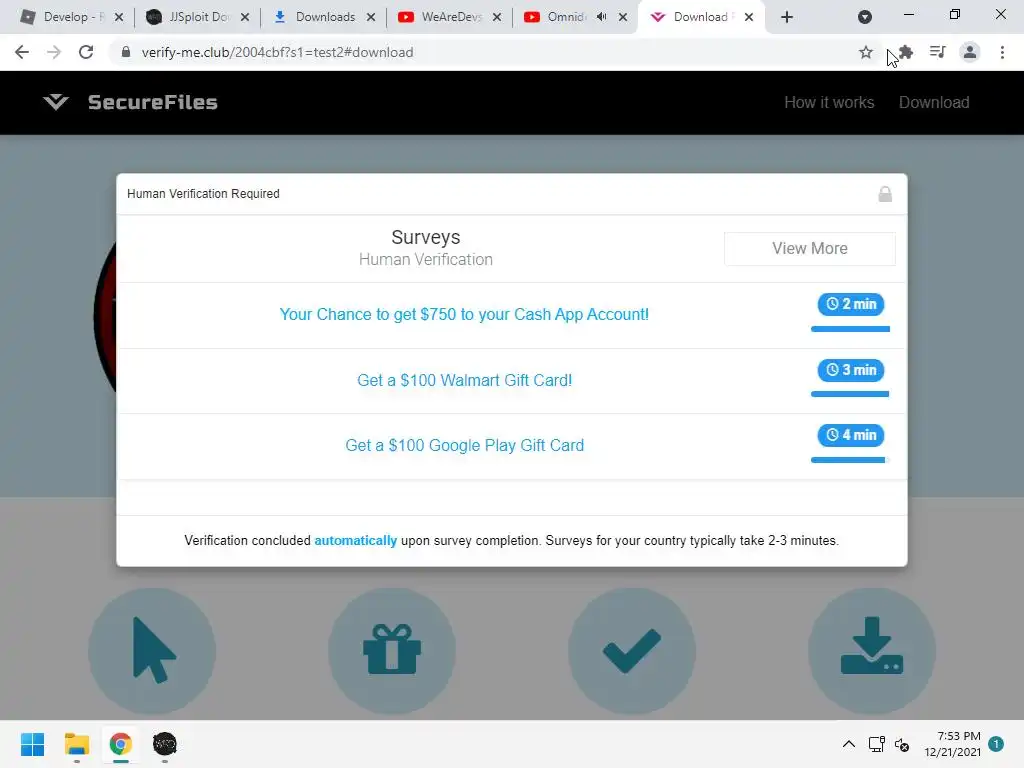Open the How it works nav link
The image size is (1024, 768).
(829, 103)
